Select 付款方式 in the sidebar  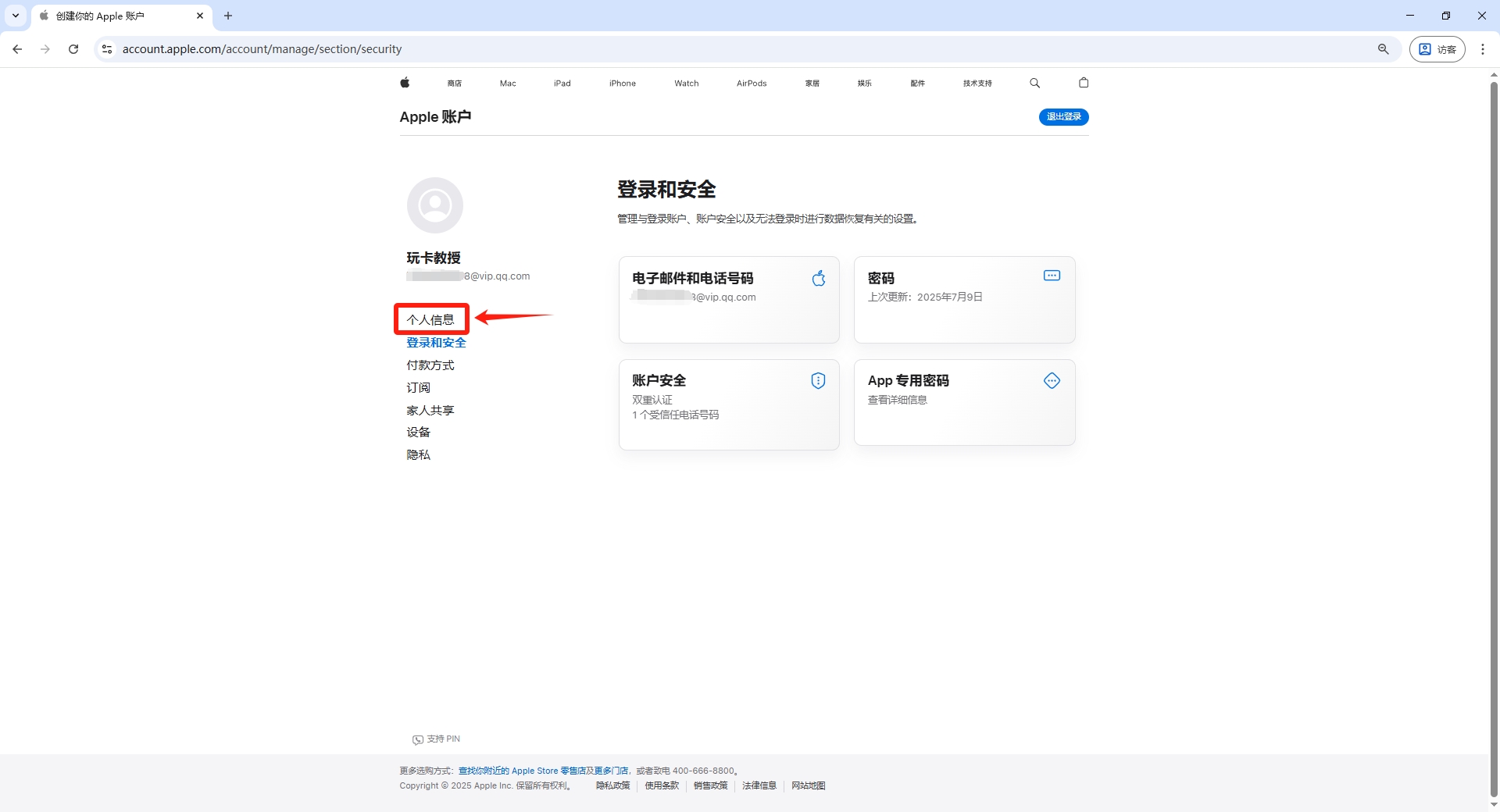430,365
